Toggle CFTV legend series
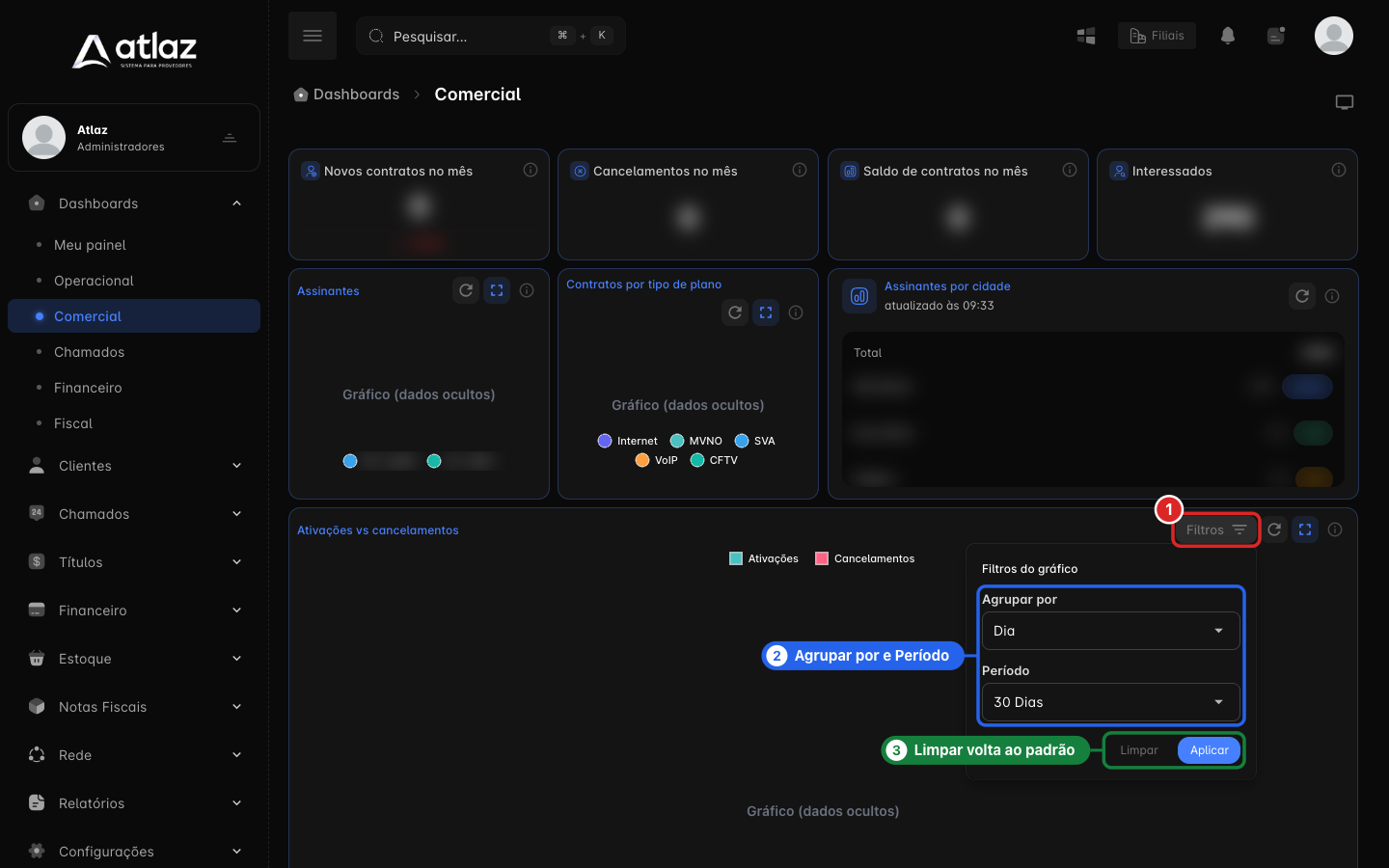This screenshot has width=1389, height=868. click(714, 460)
